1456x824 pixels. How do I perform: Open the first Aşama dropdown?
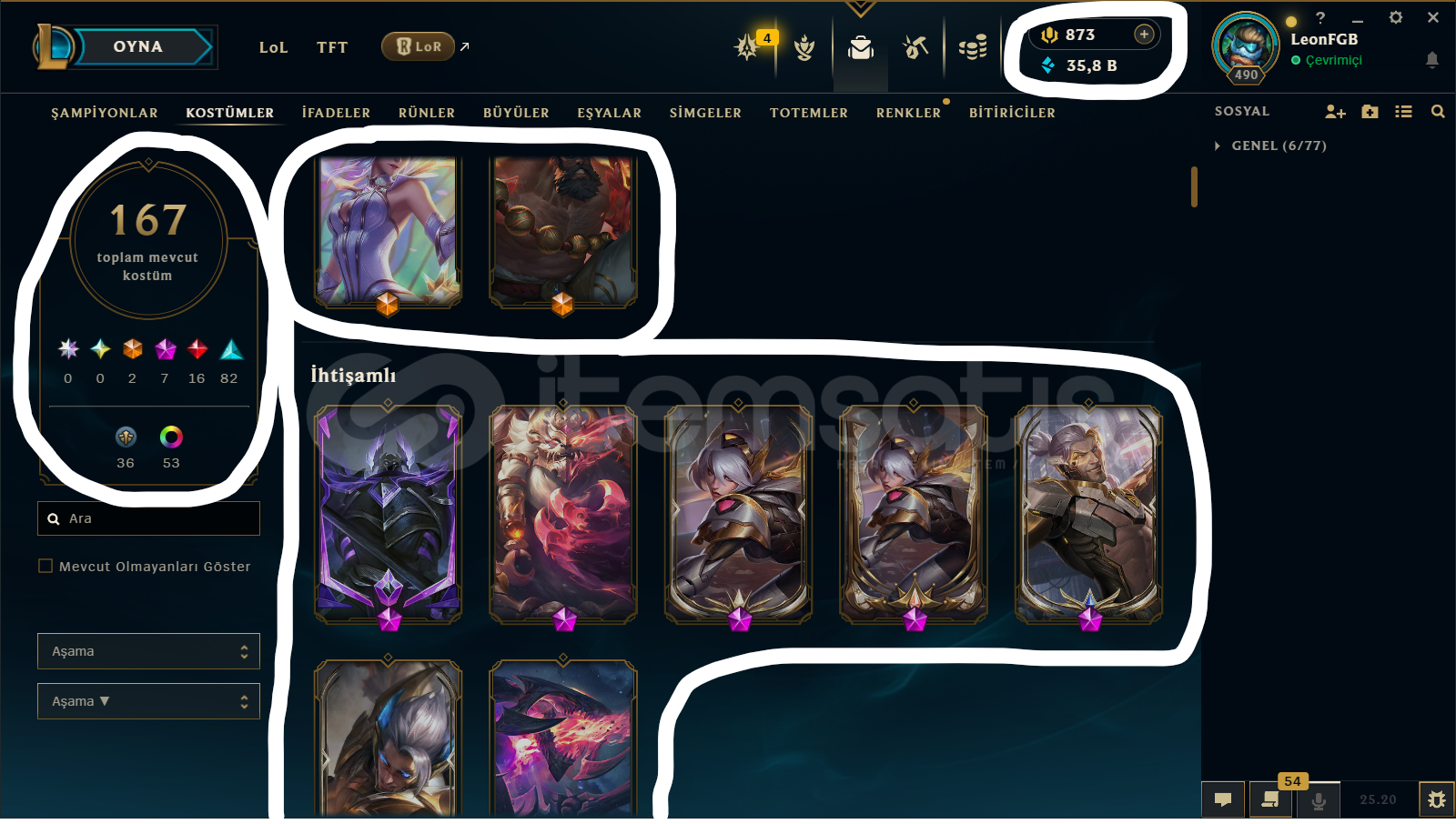pos(148,651)
